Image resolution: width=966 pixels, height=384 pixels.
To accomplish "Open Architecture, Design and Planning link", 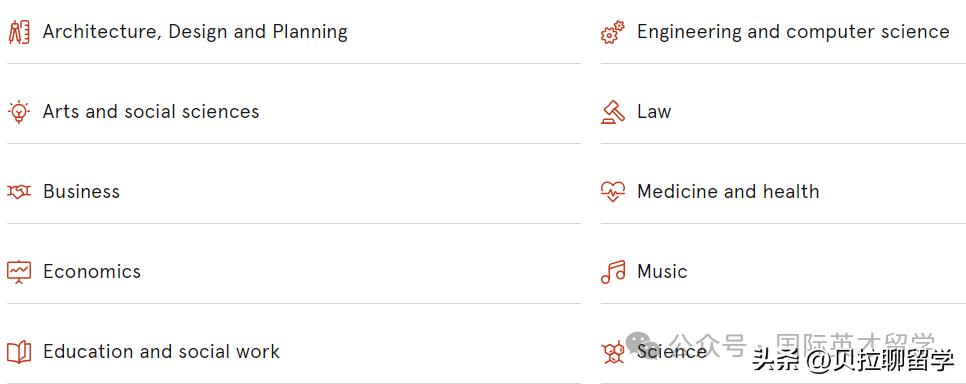I will tap(195, 32).
